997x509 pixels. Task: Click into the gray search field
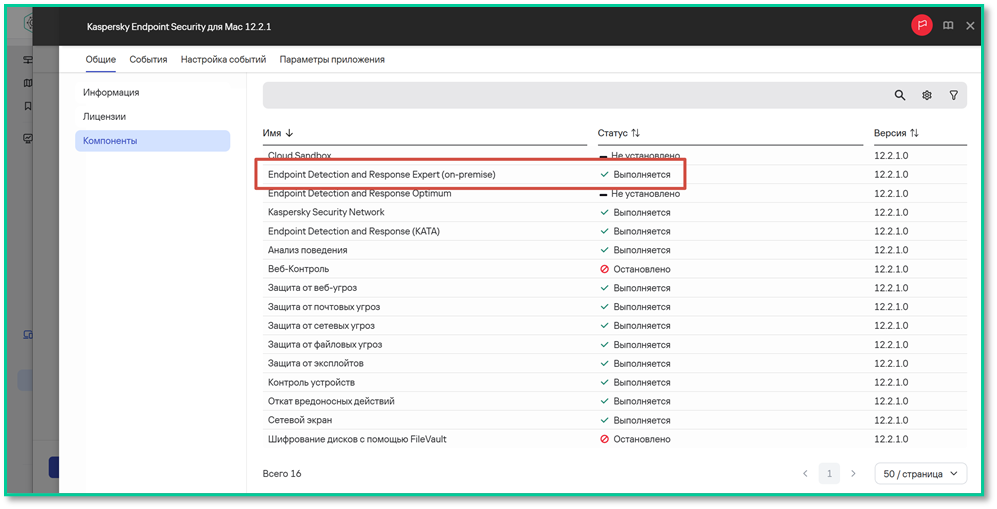click(572, 95)
